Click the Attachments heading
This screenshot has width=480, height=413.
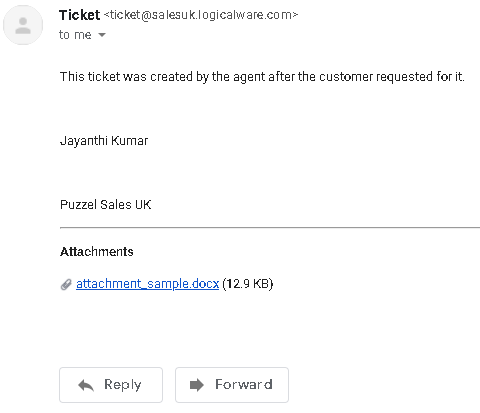click(97, 252)
